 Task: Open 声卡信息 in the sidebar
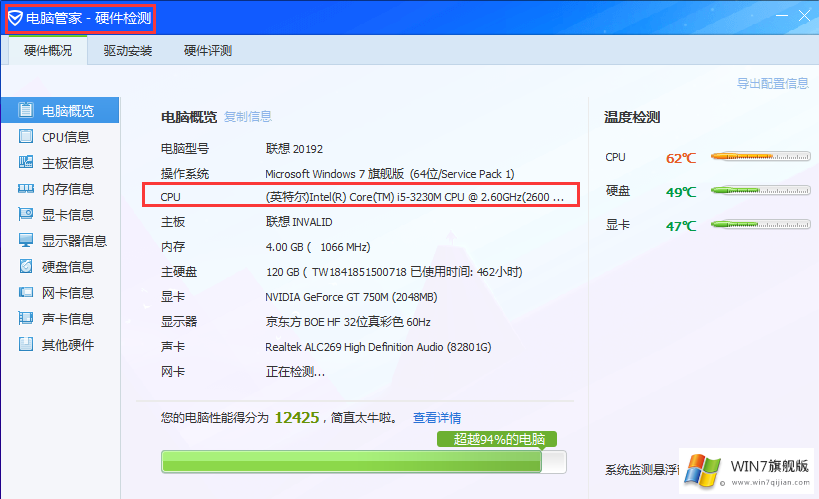[60, 319]
